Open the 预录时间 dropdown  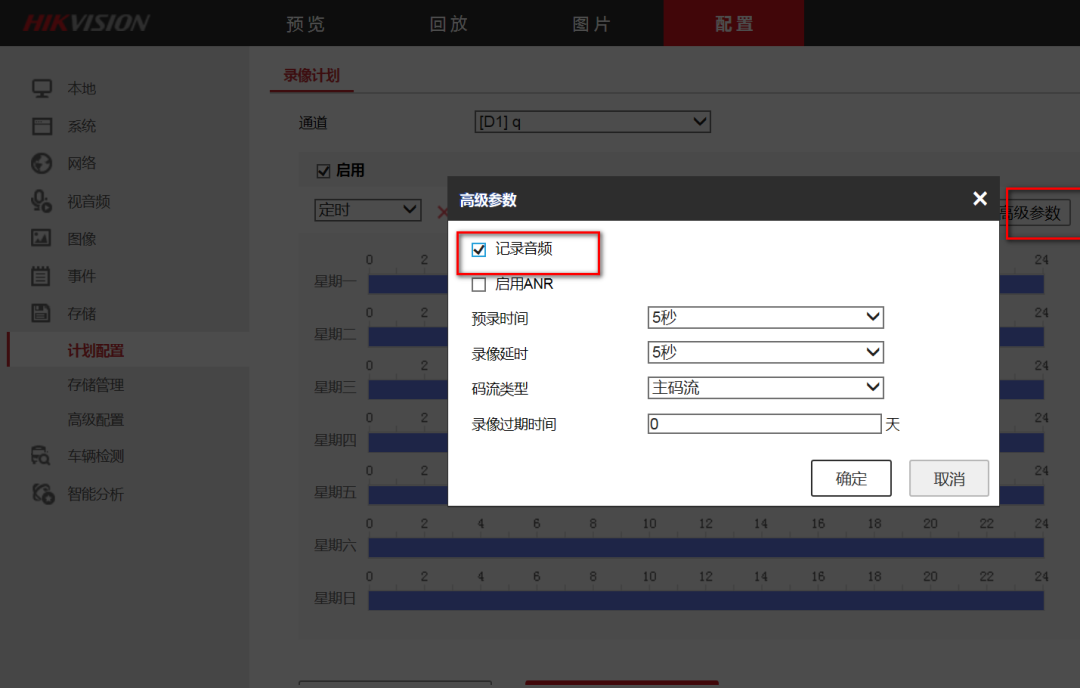765,317
